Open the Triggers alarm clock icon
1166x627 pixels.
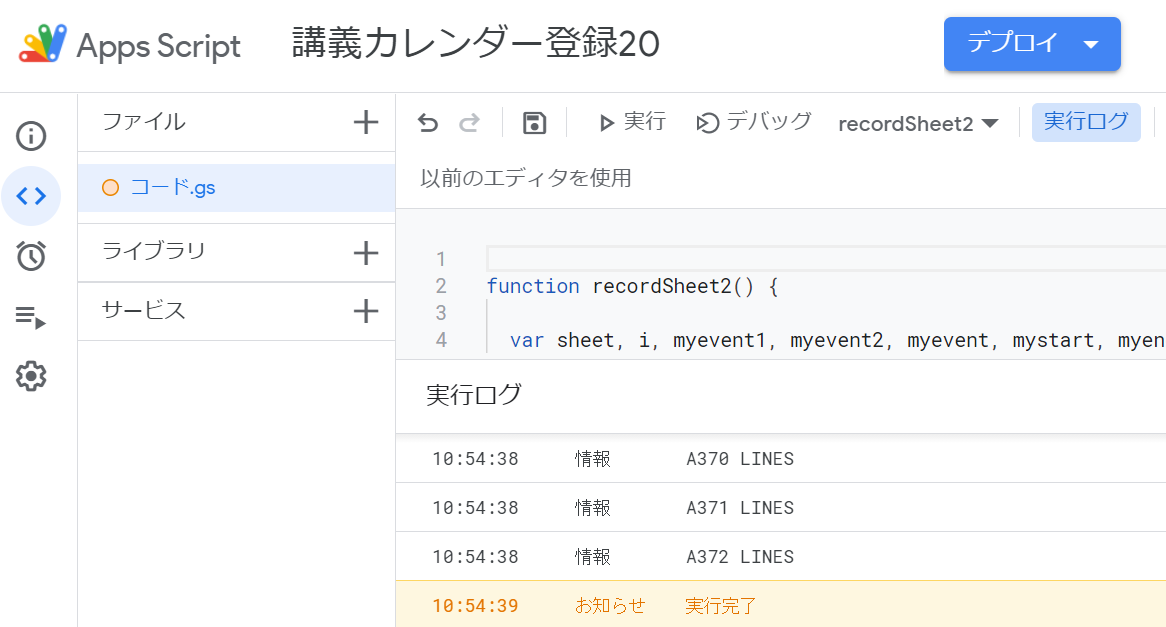(x=31, y=256)
